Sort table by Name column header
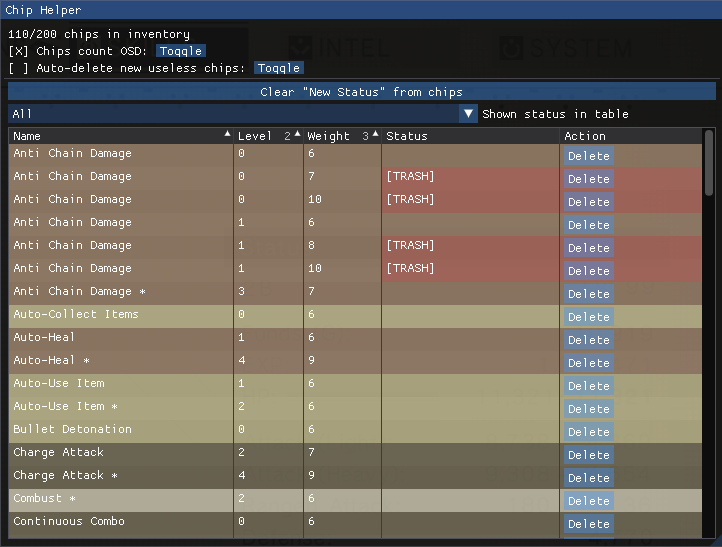 point(122,136)
